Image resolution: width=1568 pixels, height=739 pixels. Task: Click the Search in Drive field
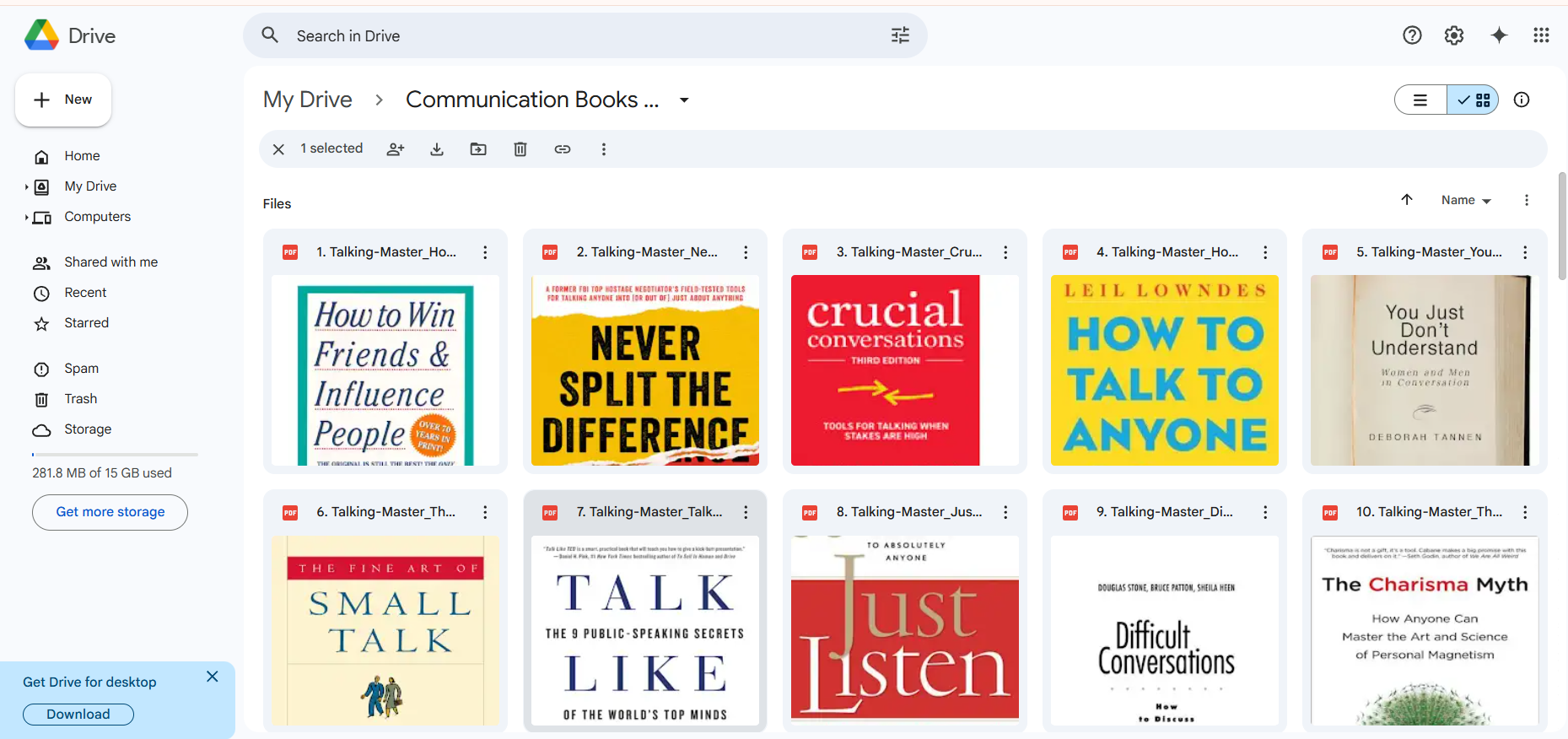tap(585, 35)
